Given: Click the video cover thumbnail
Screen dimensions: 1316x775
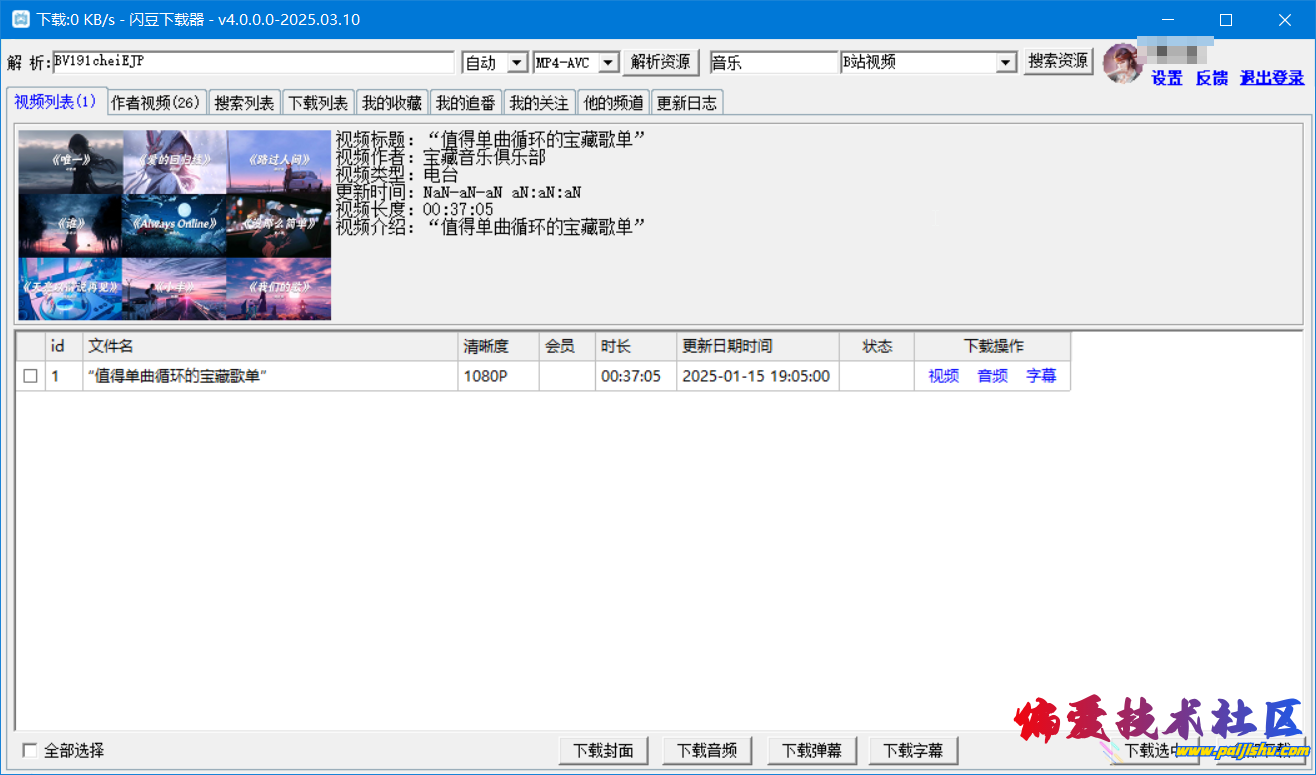Looking at the screenshot, I should [x=174, y=225].
